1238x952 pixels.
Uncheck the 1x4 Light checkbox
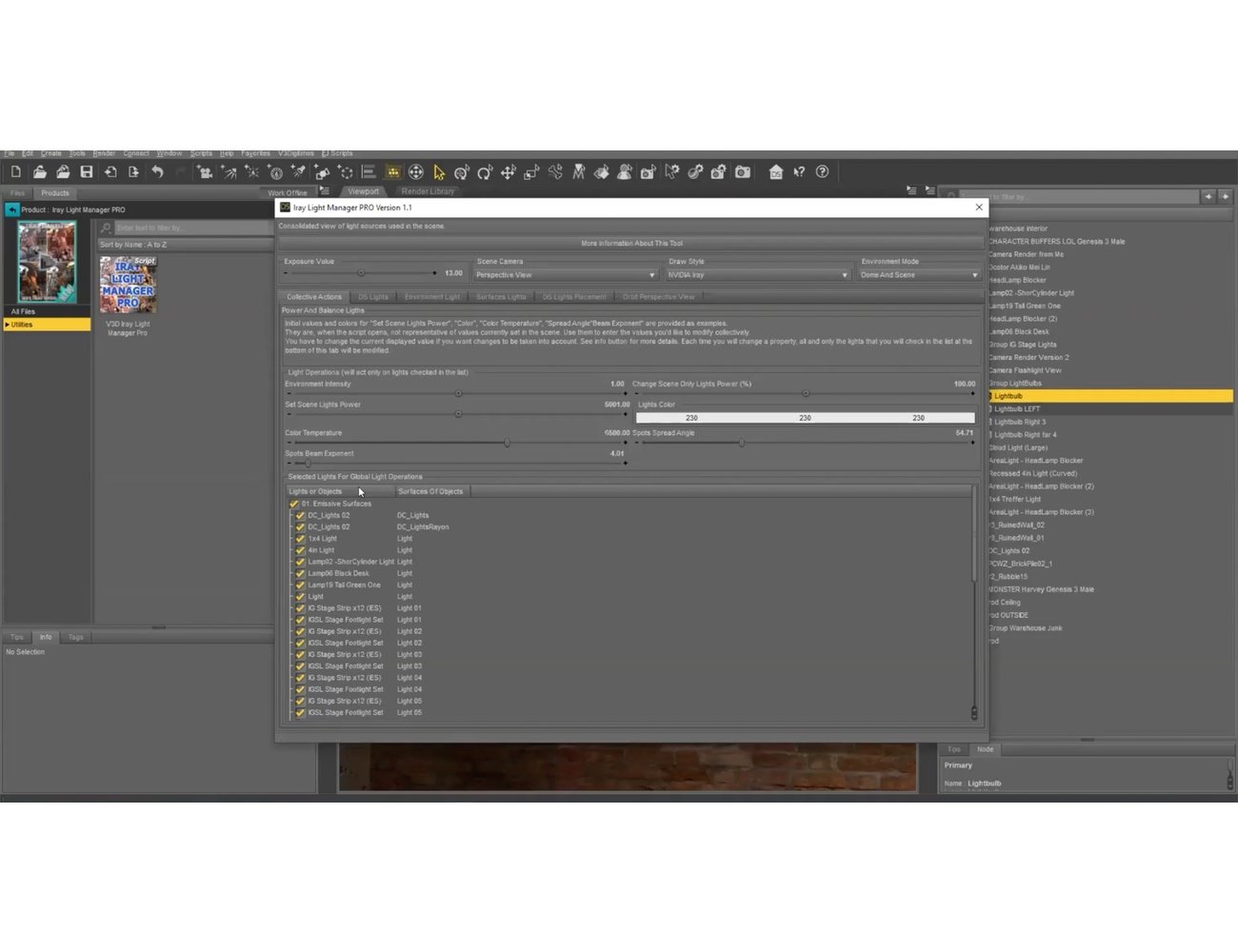300,539
